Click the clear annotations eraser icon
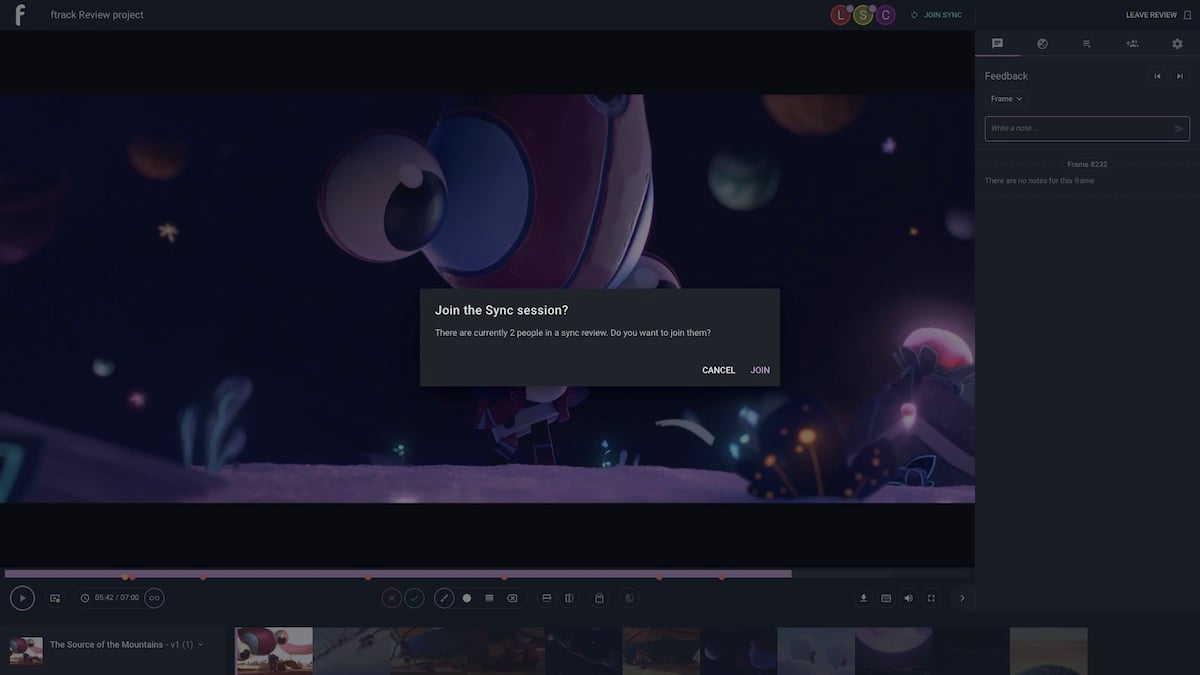Image resolution: width=1200 pixels, height=675 pixels. (512, 598)
